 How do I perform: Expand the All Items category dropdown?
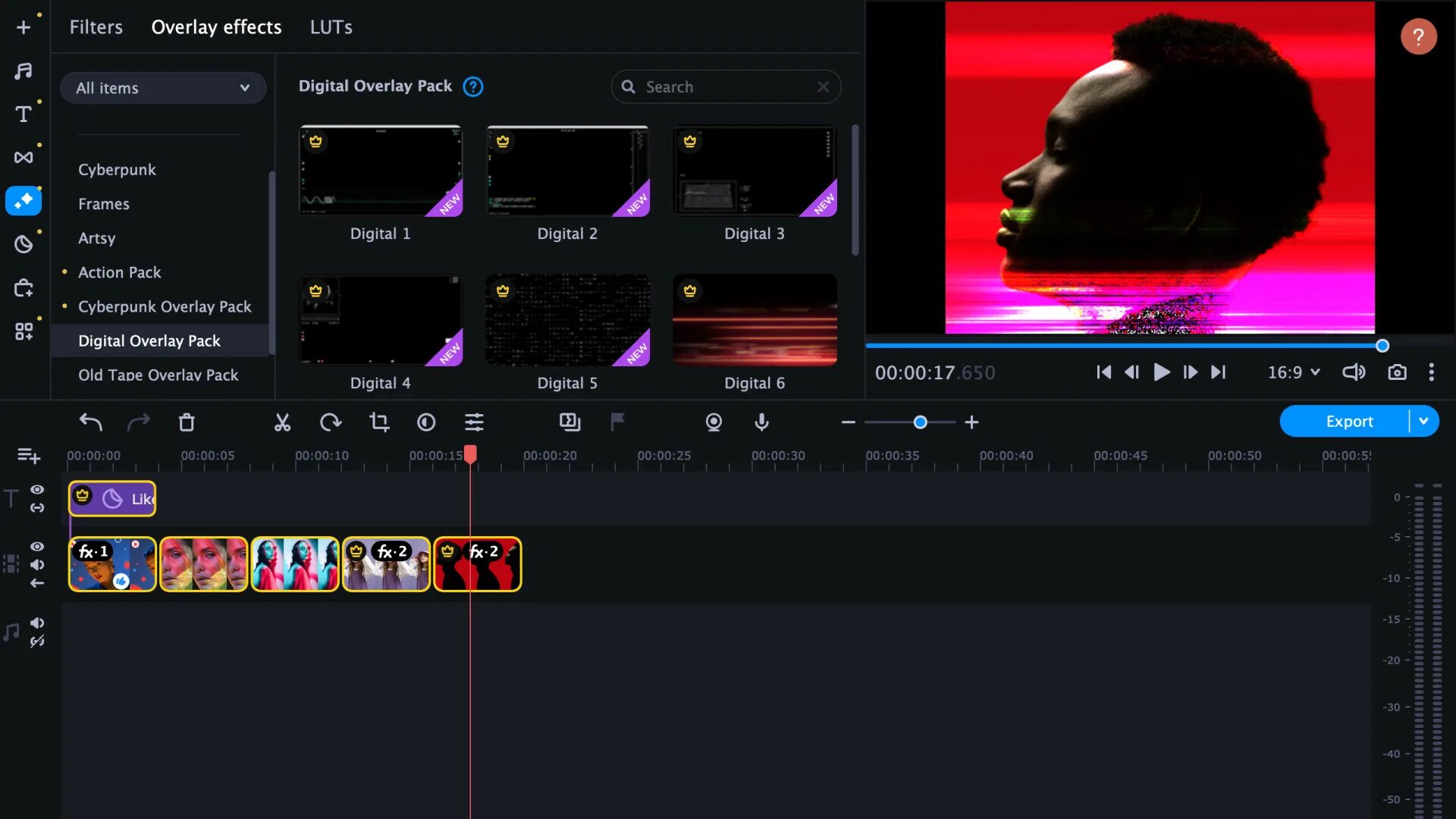click(163, 87)
